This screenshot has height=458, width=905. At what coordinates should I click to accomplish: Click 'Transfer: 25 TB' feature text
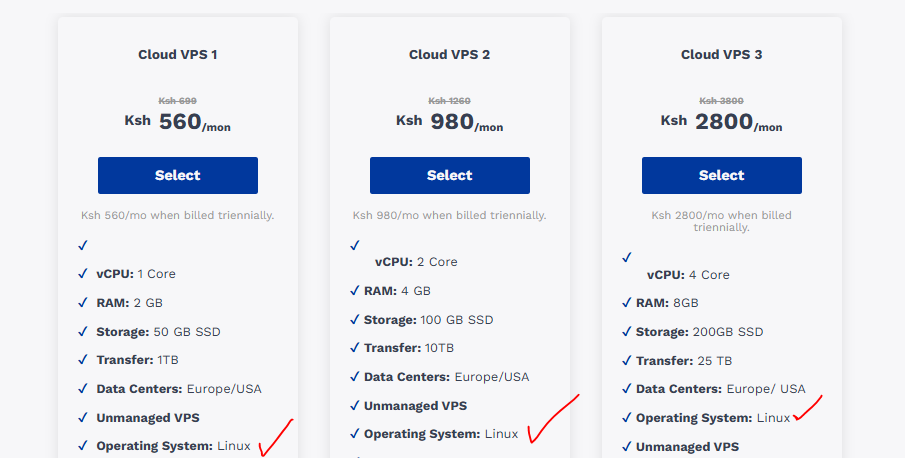[x=684, y=361]
